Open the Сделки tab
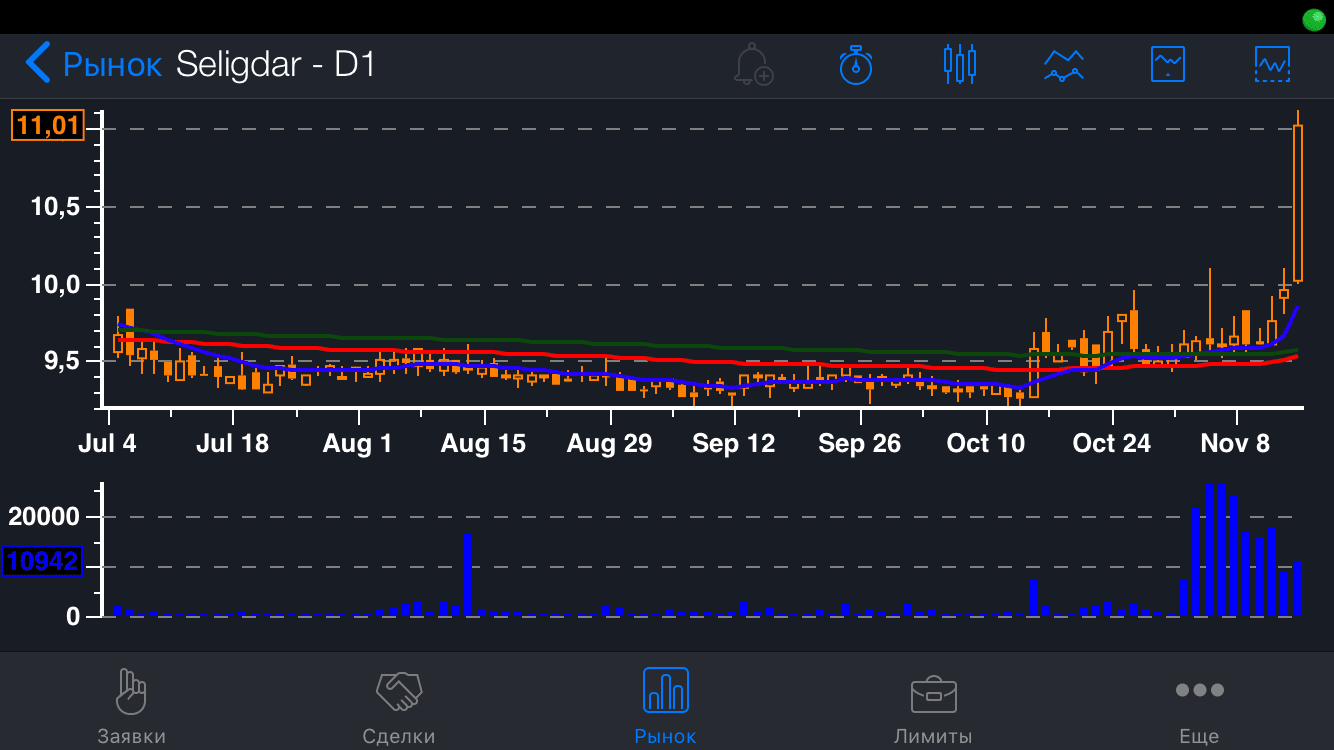 coord(399,706)
